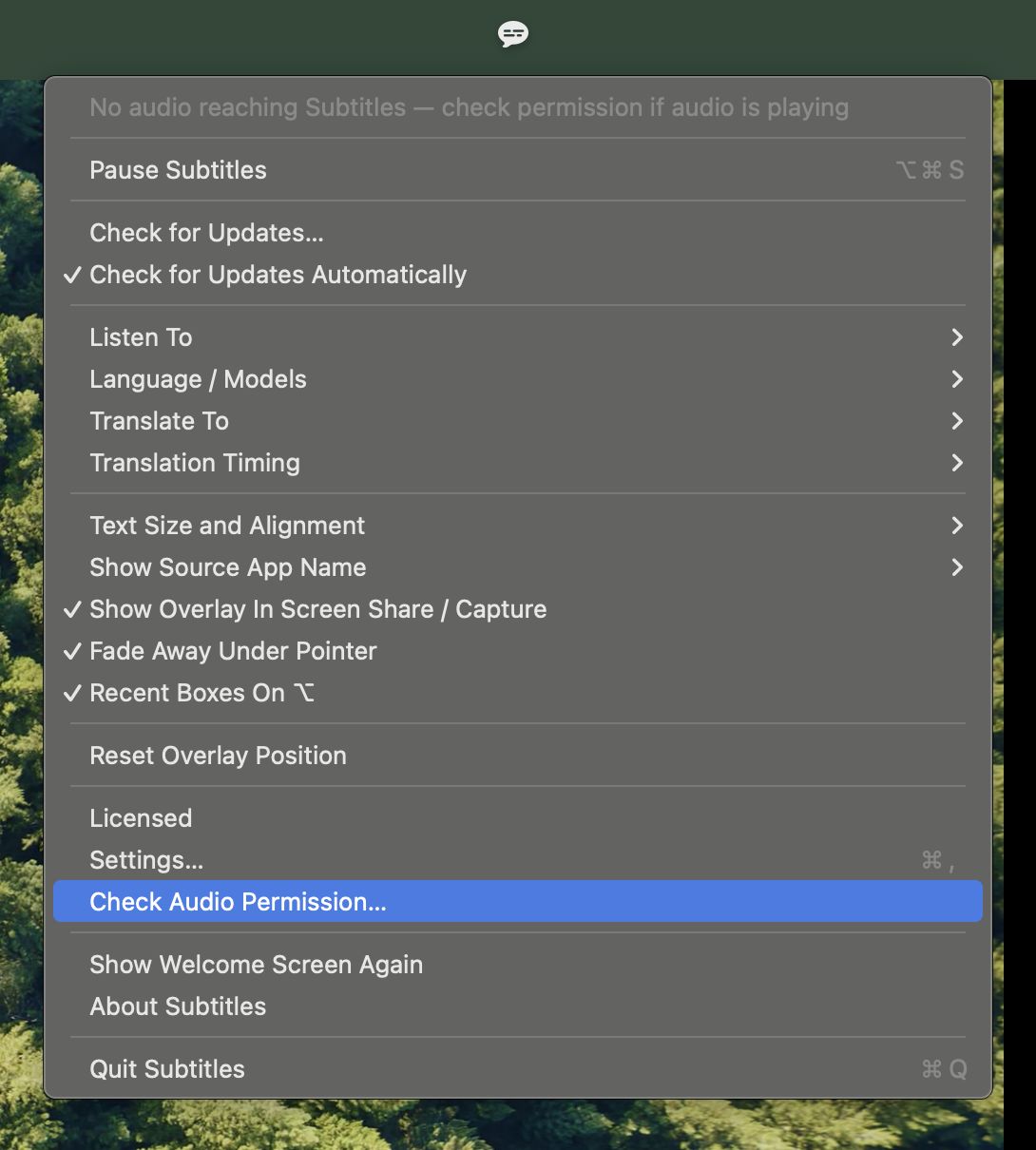Viewport: 1036px width, 1150px height.
Task: Toggle Check for Updates Automatically
Action: click(518, 275)
